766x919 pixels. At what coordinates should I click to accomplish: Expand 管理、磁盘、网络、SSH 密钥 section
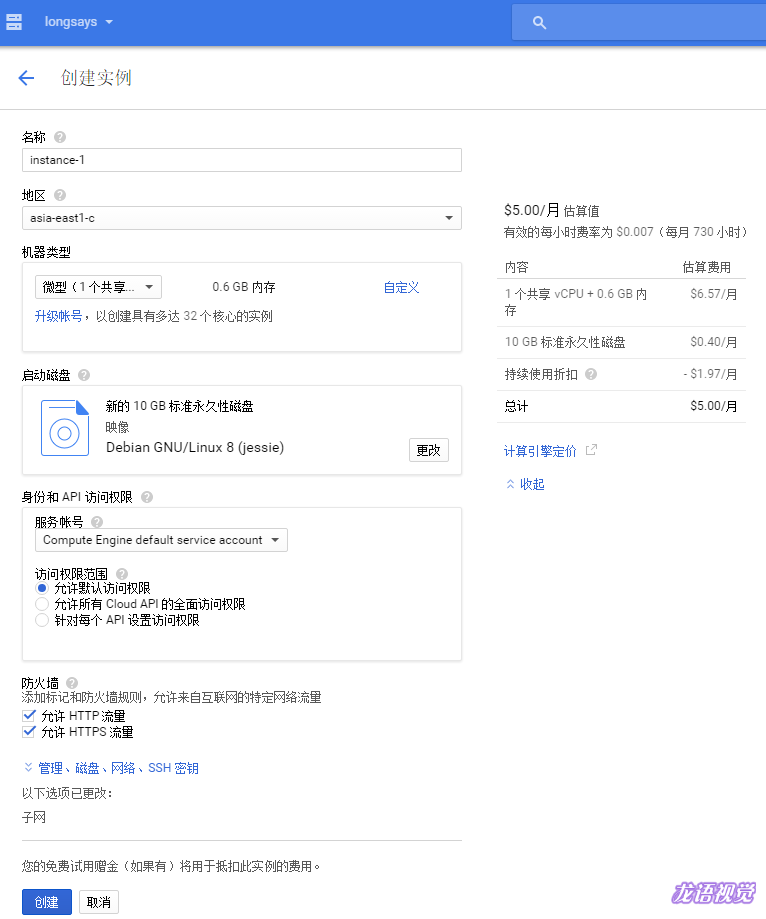point(111,768)
